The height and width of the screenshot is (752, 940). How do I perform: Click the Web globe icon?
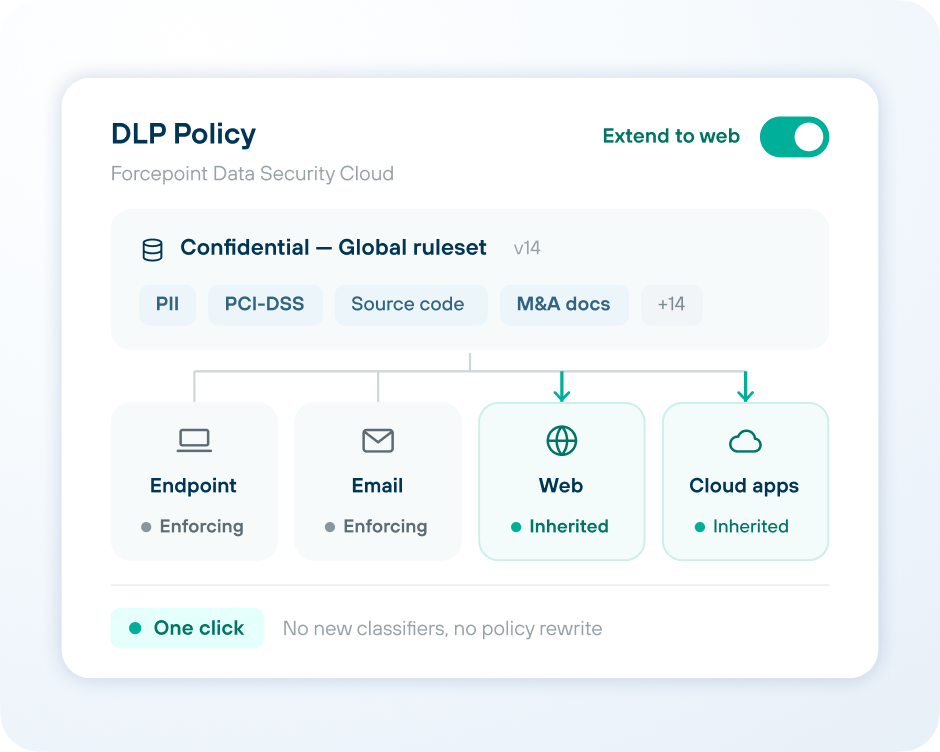[x=562, y=441]
